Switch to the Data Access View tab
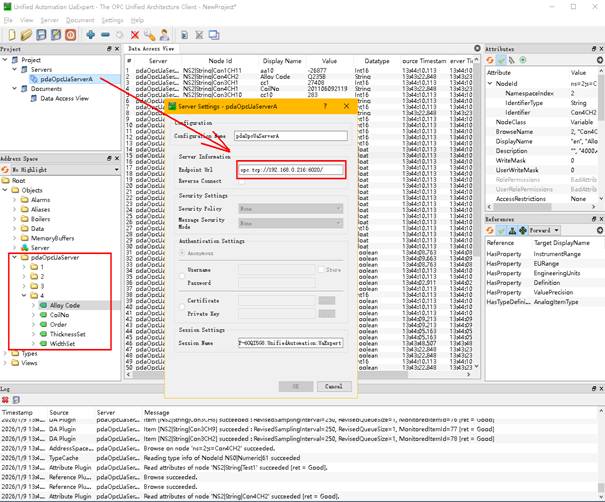 152,48
